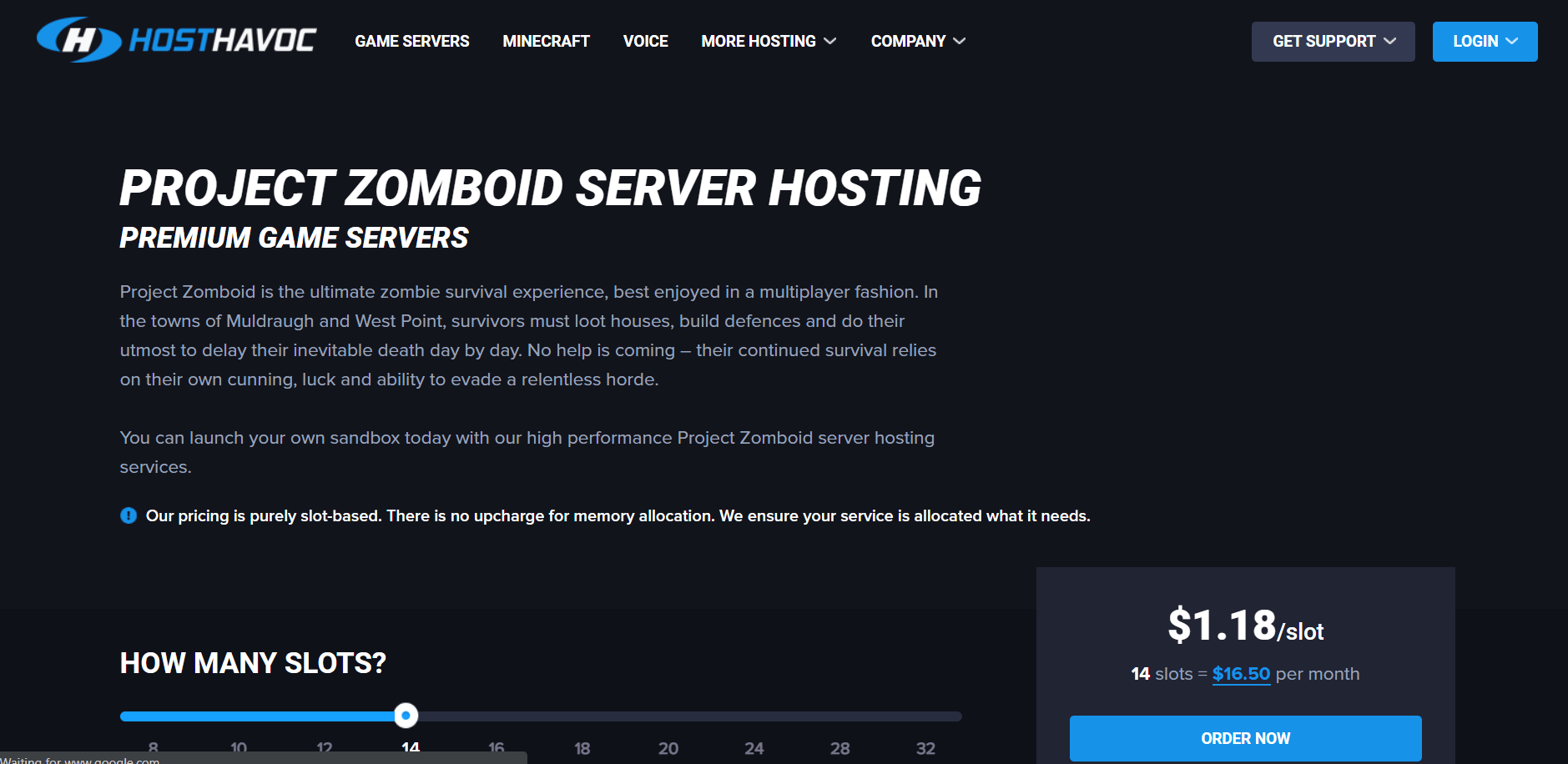Expand the More Hosting dropdown

769,41
